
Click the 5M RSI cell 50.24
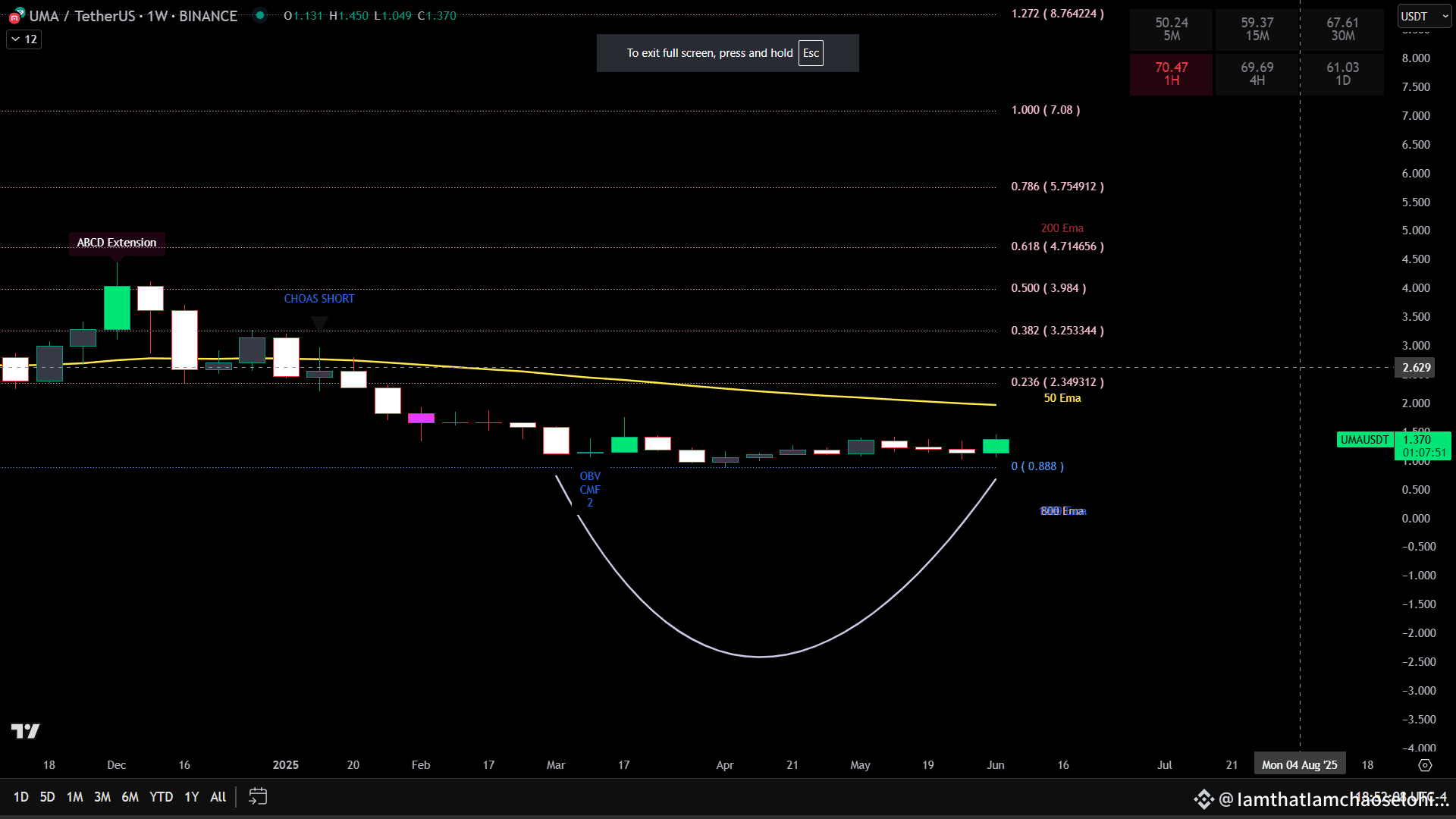[1172, 29]
